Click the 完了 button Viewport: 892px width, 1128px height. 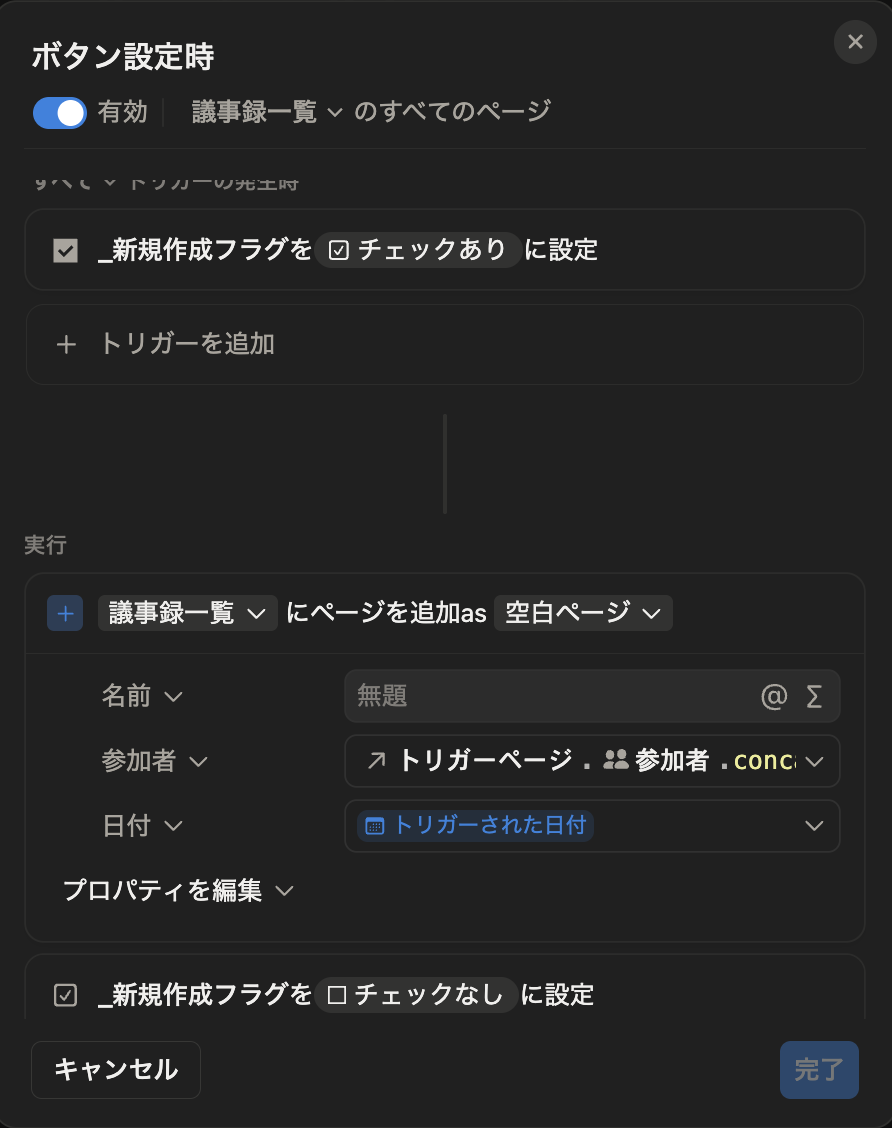click(x=819, y=1070)
